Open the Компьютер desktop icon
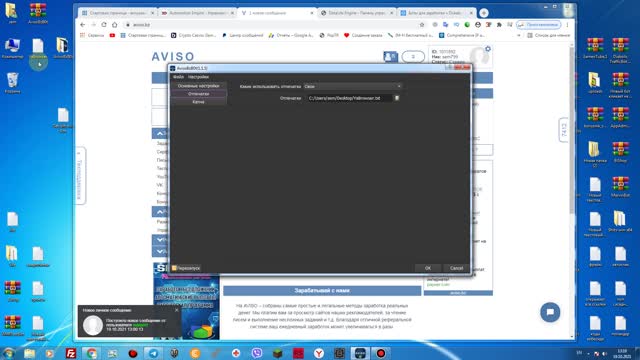Image resolution: width=640 pixels, height=360 pixels. click(x=13, y=49)
